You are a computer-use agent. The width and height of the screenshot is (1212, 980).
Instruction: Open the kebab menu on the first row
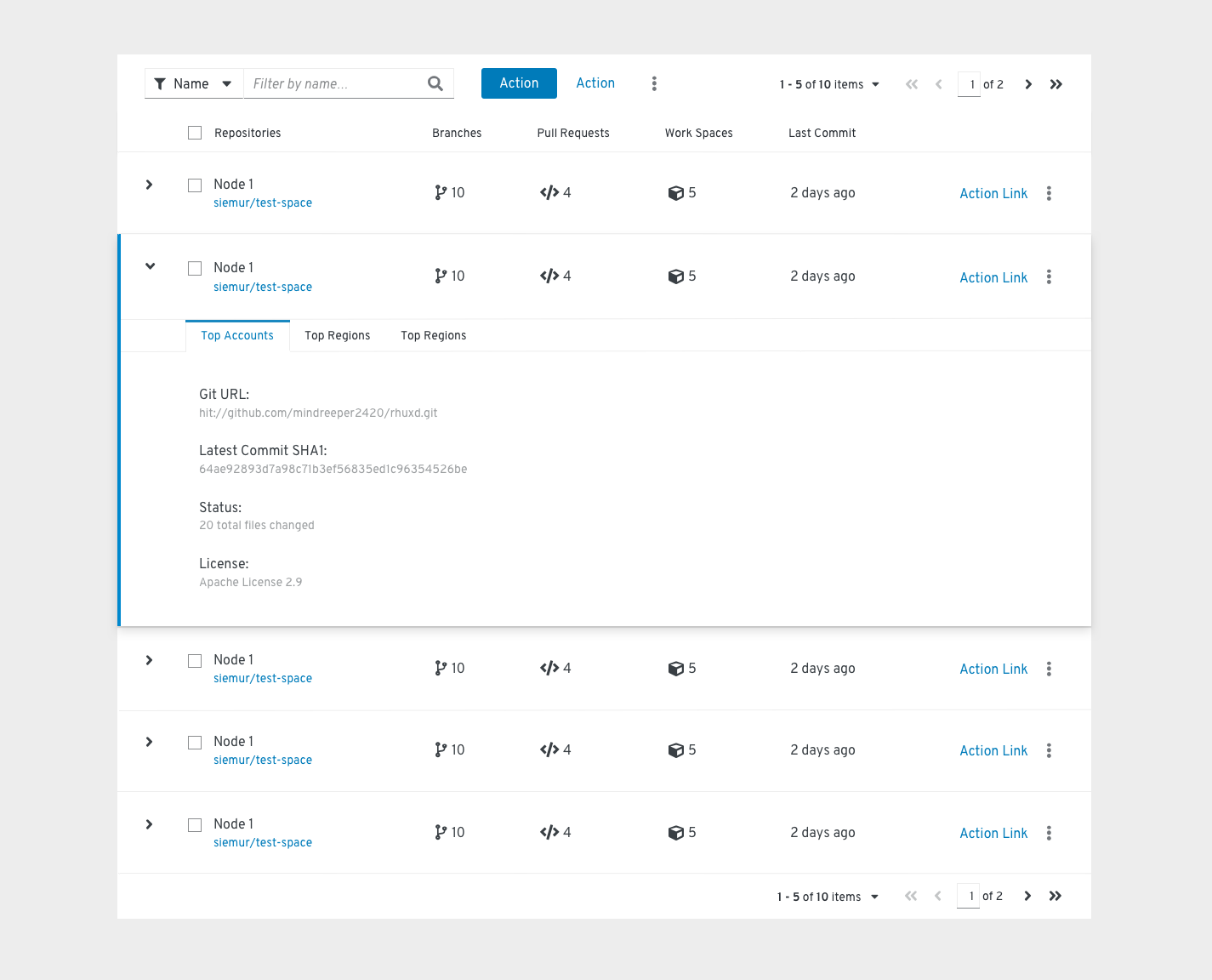1049,193
